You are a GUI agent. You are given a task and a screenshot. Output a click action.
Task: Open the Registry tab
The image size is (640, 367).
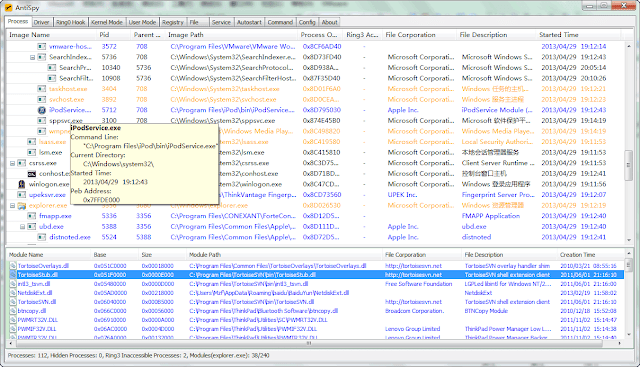[173, 22]
